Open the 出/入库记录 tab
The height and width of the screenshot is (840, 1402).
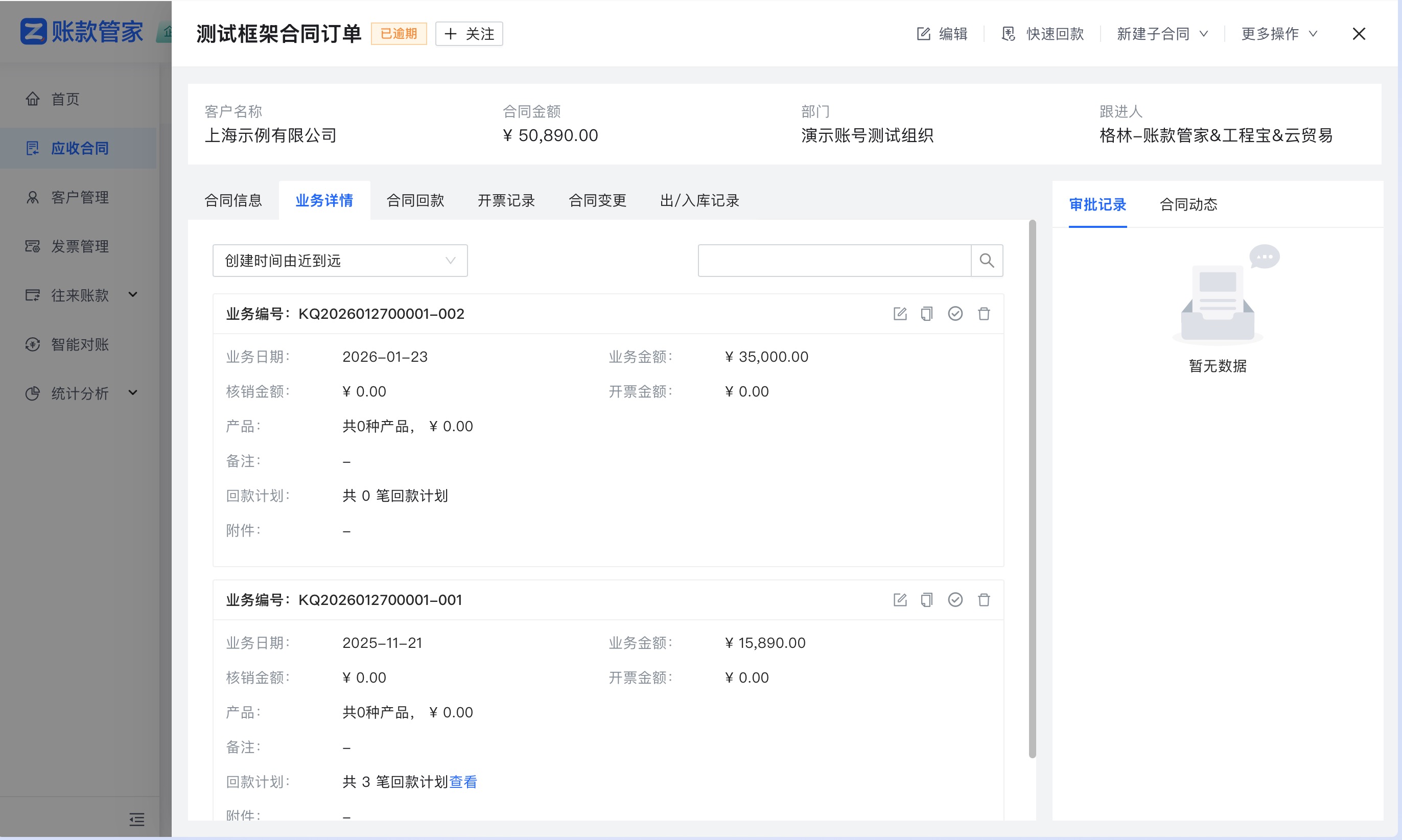coord(699,200)
